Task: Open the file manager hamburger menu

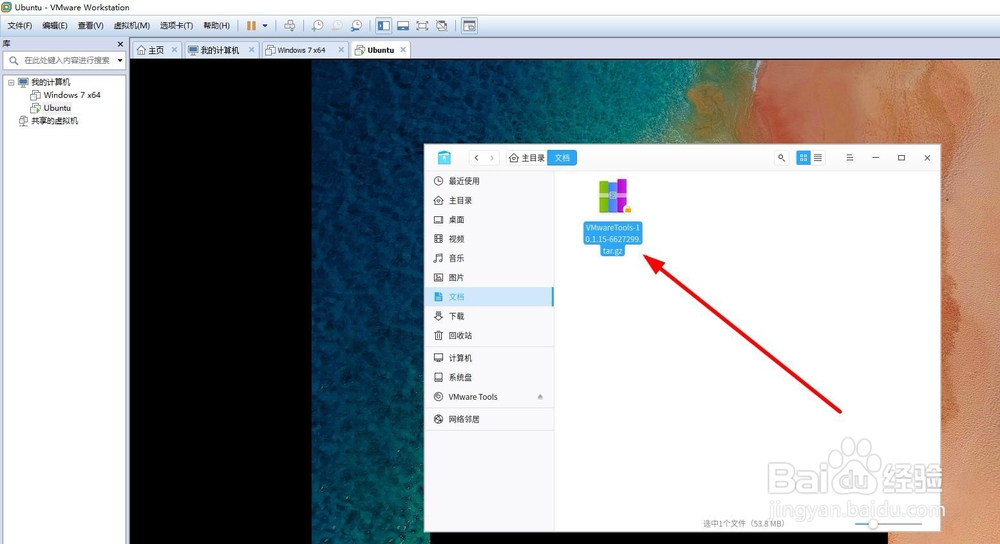Action: [x=849, y=158]
